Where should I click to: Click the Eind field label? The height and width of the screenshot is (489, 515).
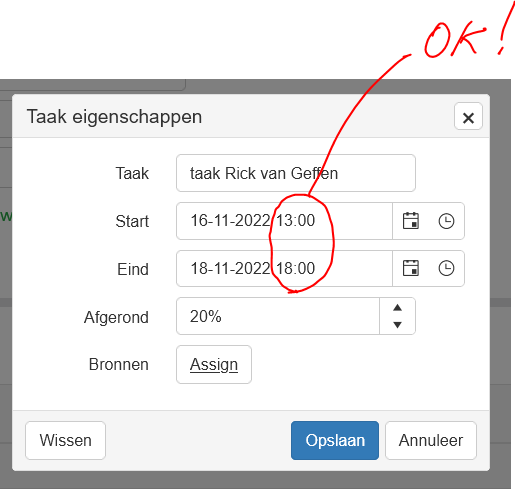(133, 269)
